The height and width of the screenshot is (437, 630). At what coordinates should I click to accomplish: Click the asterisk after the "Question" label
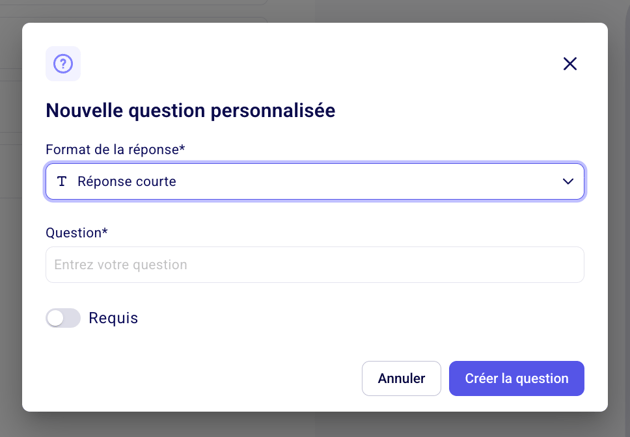tap(105, 231)
